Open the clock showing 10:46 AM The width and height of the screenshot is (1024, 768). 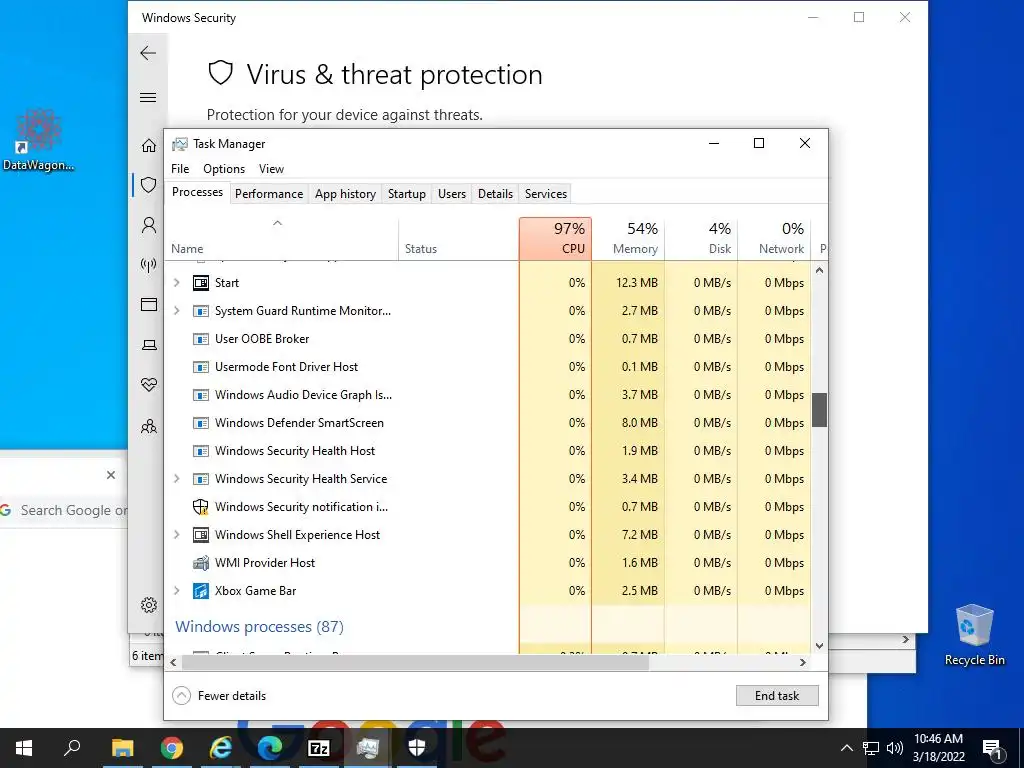point(938,748)
